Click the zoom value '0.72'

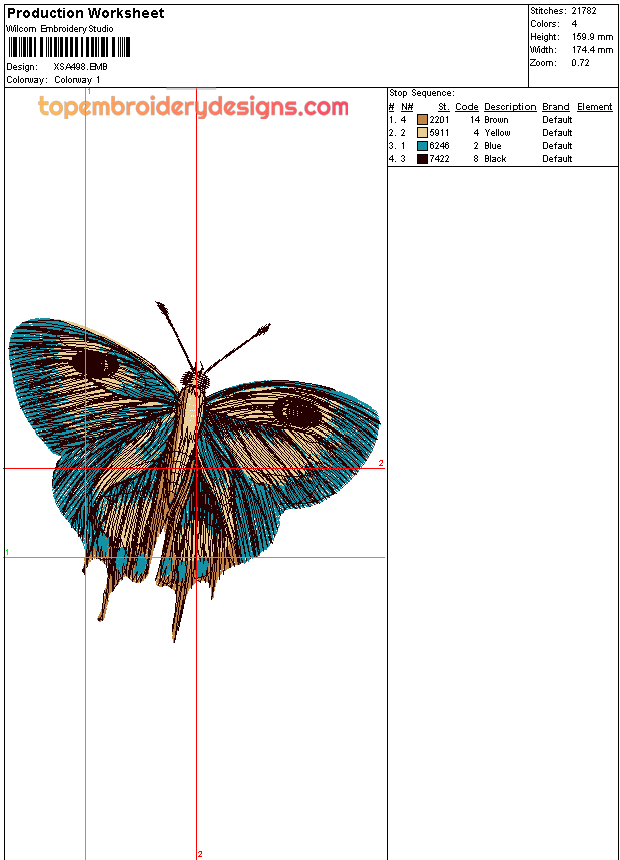point(580,63)
